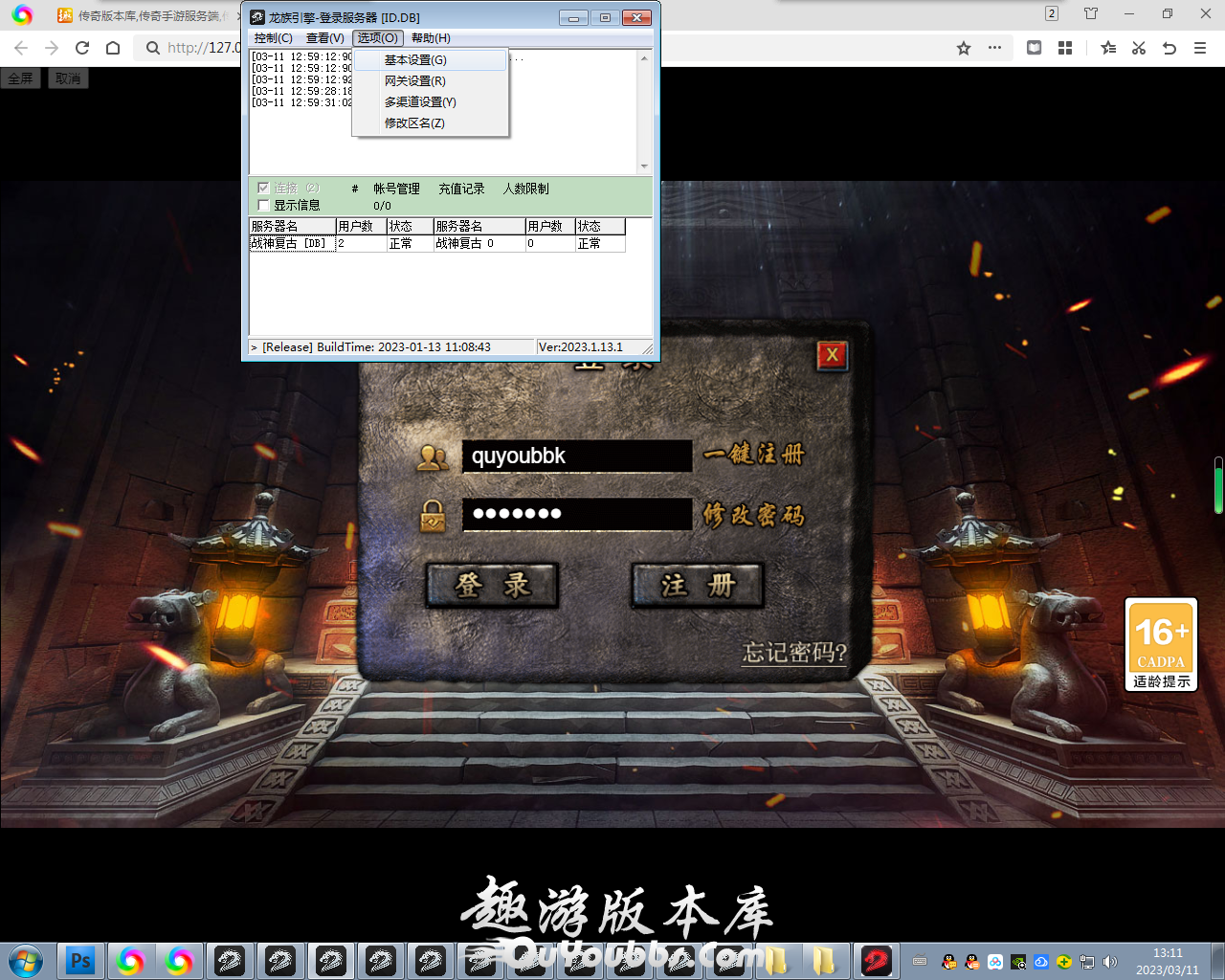
Task: Open the browser favorites list icon
Action: tap(1108, 48)
